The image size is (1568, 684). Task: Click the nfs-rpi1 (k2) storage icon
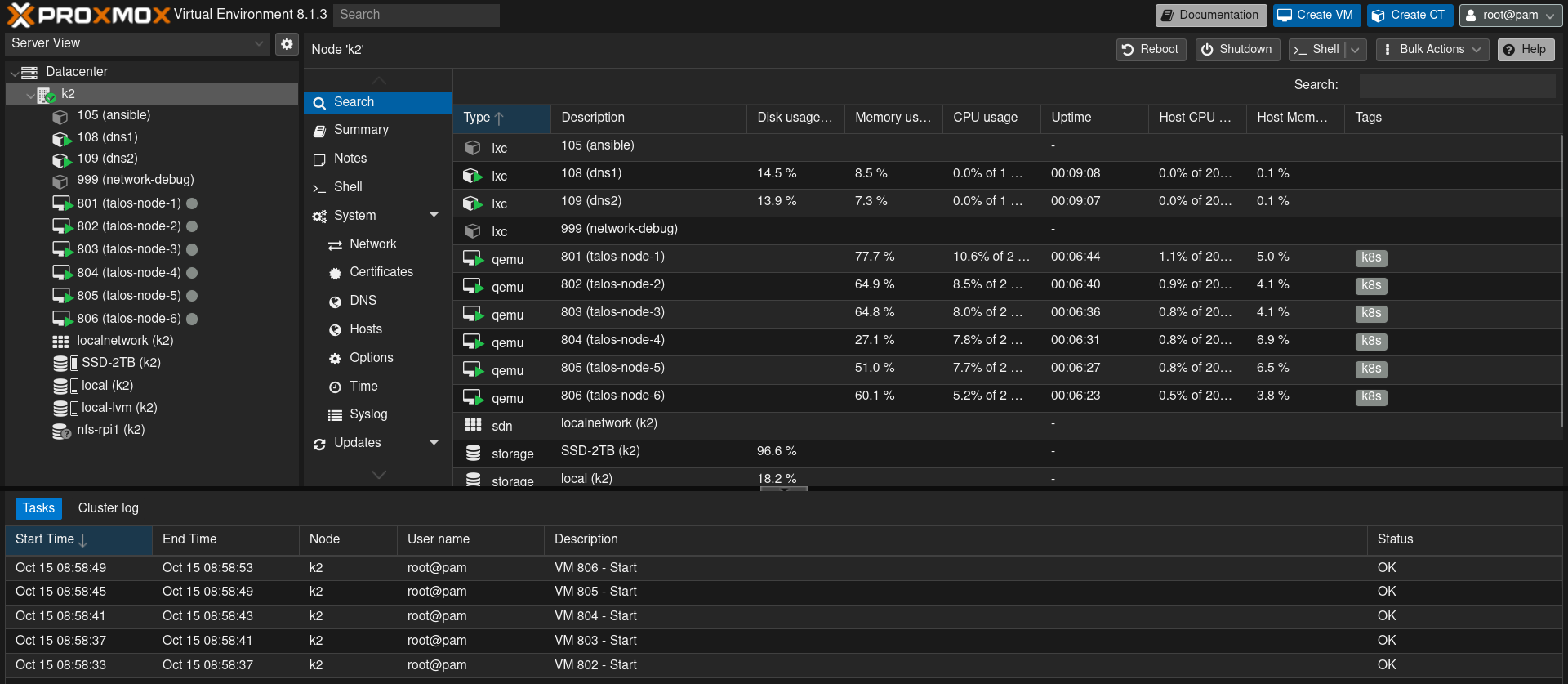61,431
